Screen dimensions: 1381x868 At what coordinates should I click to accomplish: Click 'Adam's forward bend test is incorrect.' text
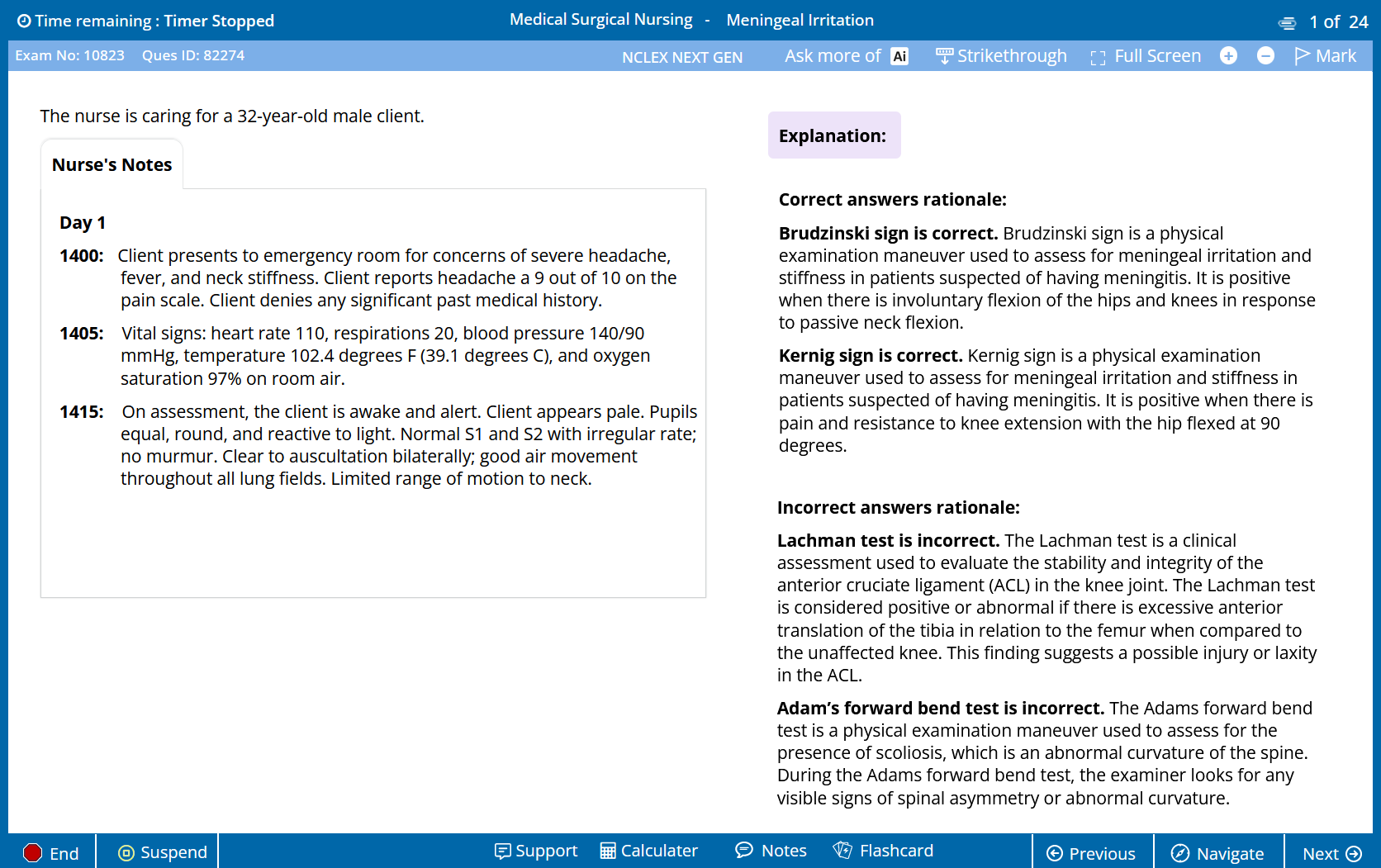point(940,709)
